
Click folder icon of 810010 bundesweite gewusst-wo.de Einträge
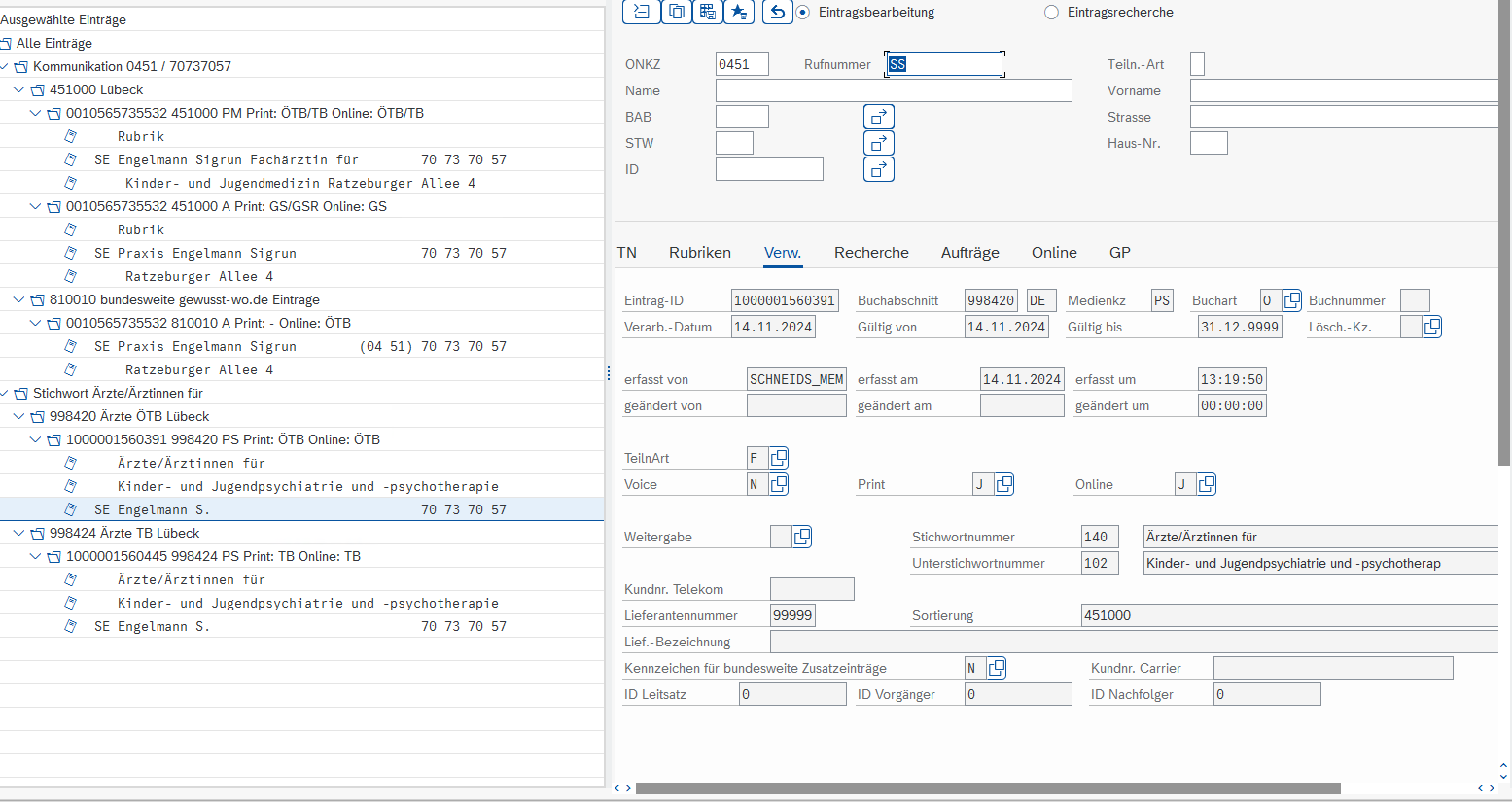click(38, 300)
